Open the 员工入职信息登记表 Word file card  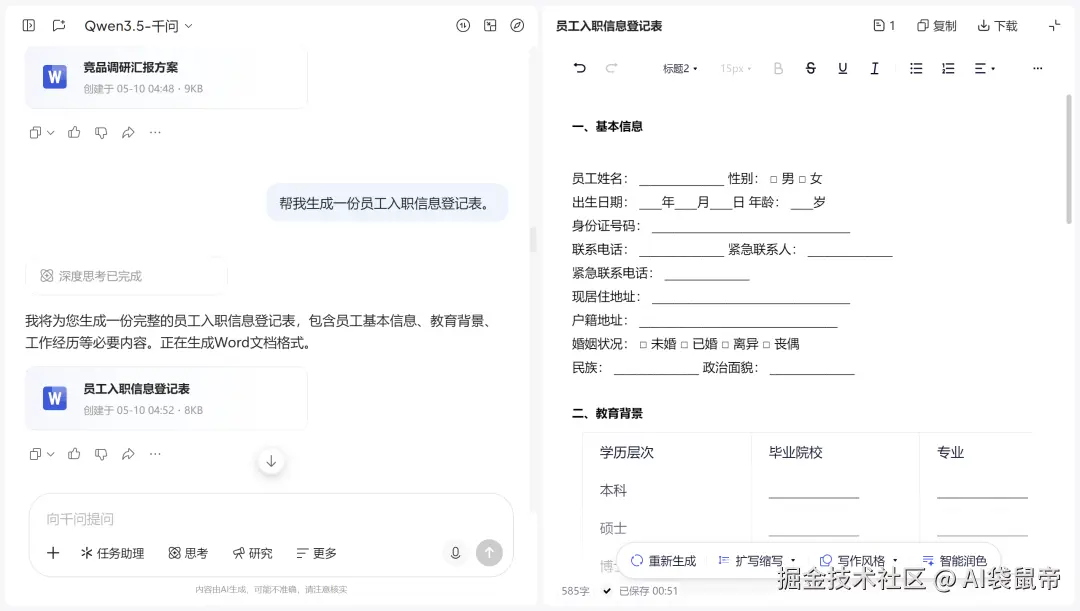(x=166, y=399)
